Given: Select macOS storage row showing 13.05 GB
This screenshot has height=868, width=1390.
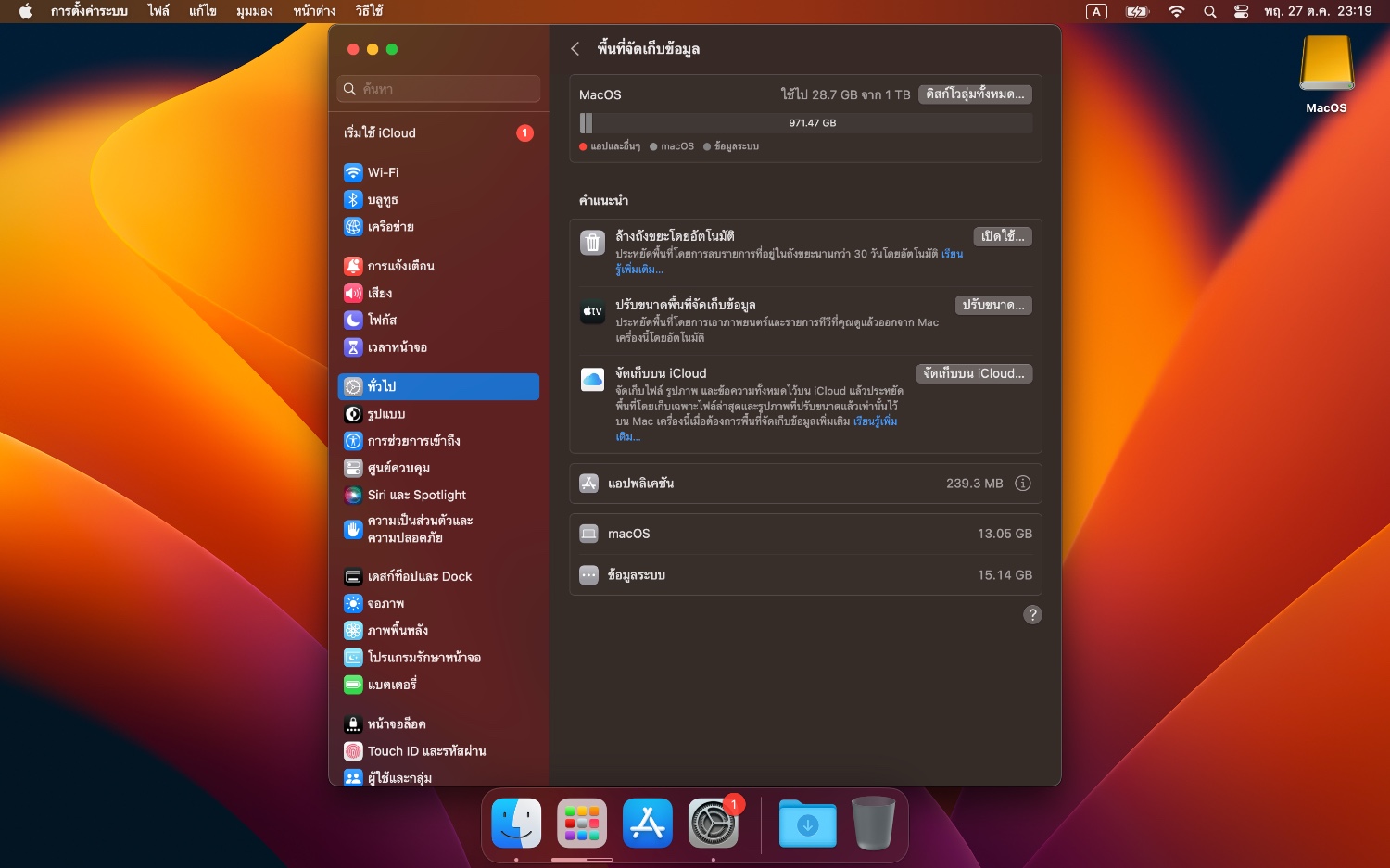Looking at the screenshot, I should point(805,534).
